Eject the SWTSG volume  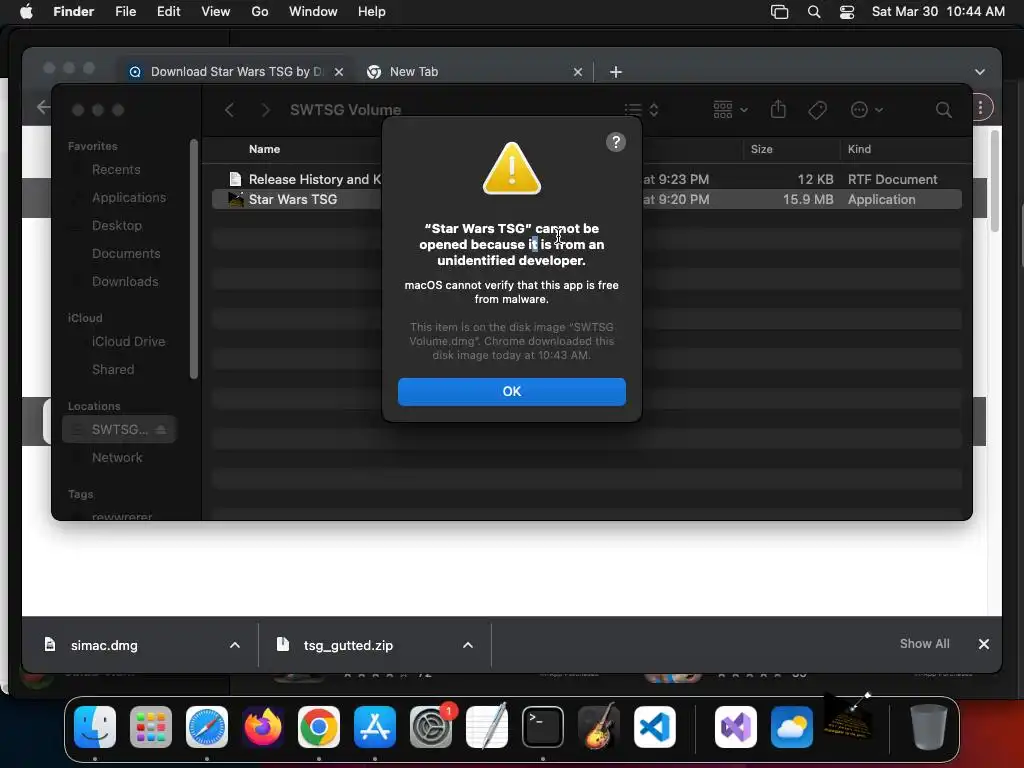tap(161, 430)
